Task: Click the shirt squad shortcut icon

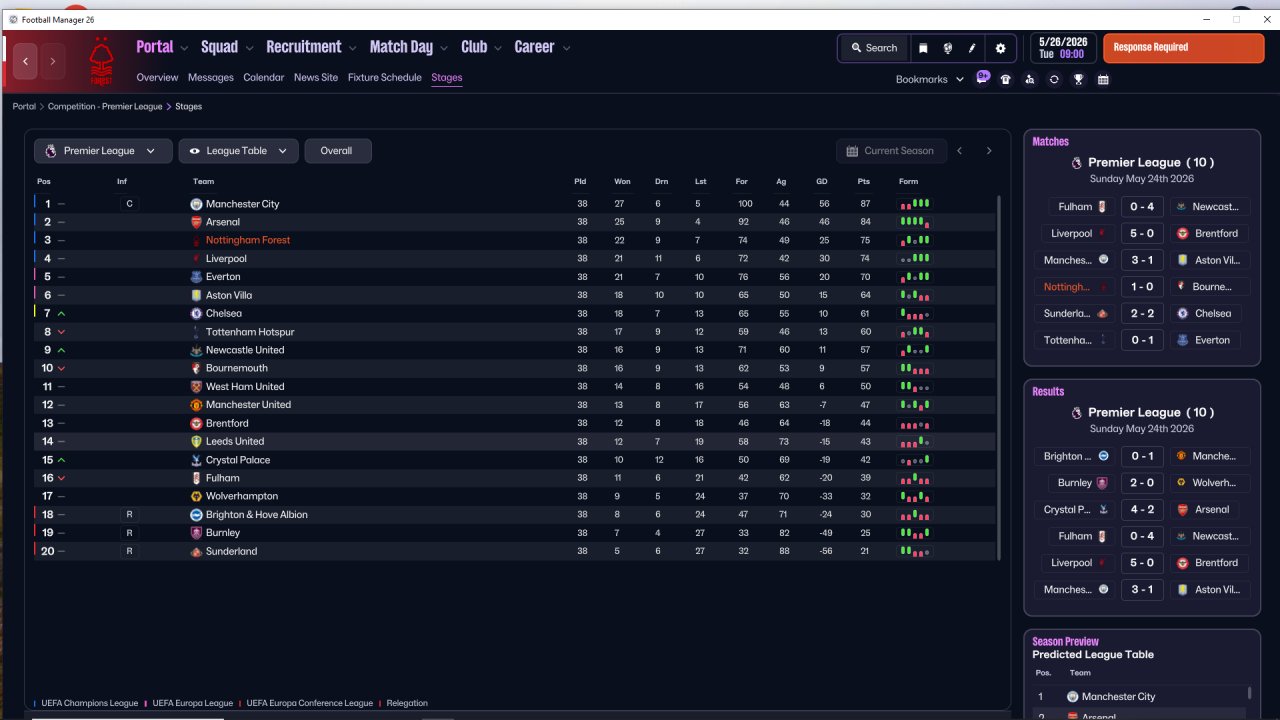Action: pos(1006,80)
